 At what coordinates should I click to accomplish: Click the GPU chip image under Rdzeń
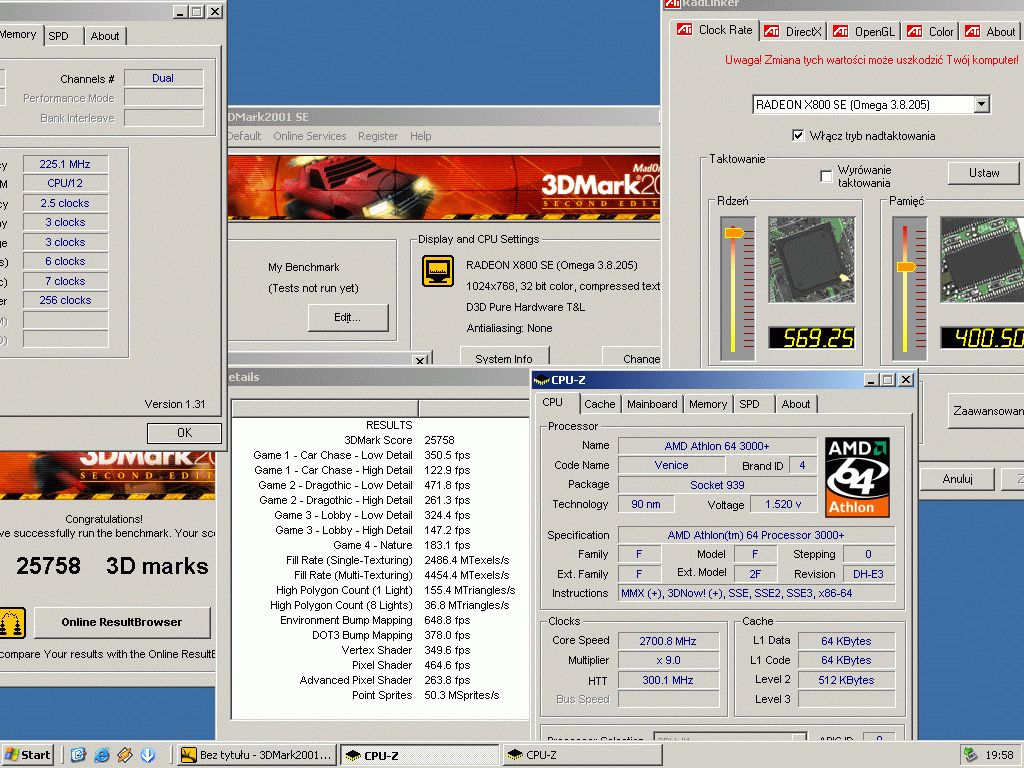[x=810, y=259]
